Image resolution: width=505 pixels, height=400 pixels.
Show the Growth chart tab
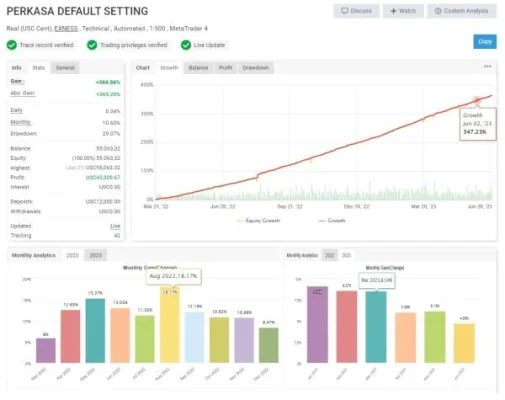[x=169, y=68]
